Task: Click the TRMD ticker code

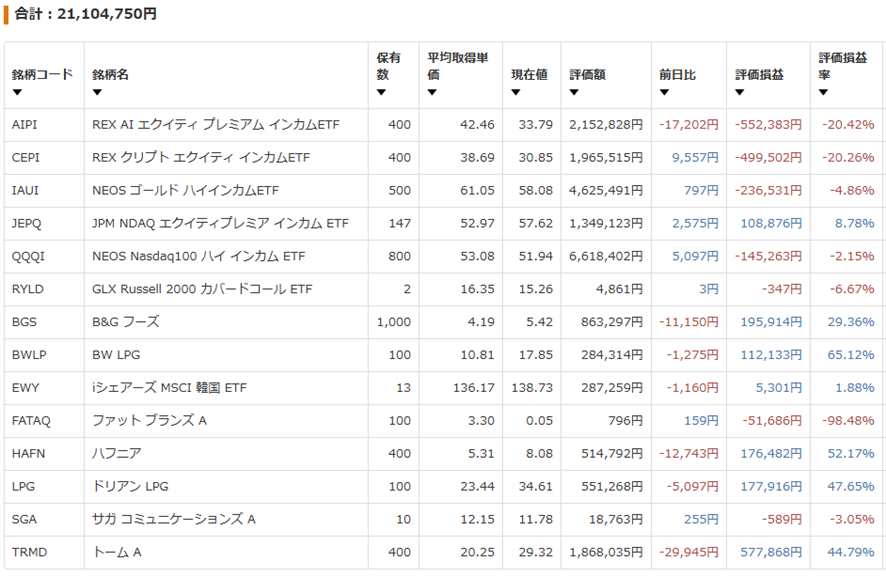Action: [29, 552]
